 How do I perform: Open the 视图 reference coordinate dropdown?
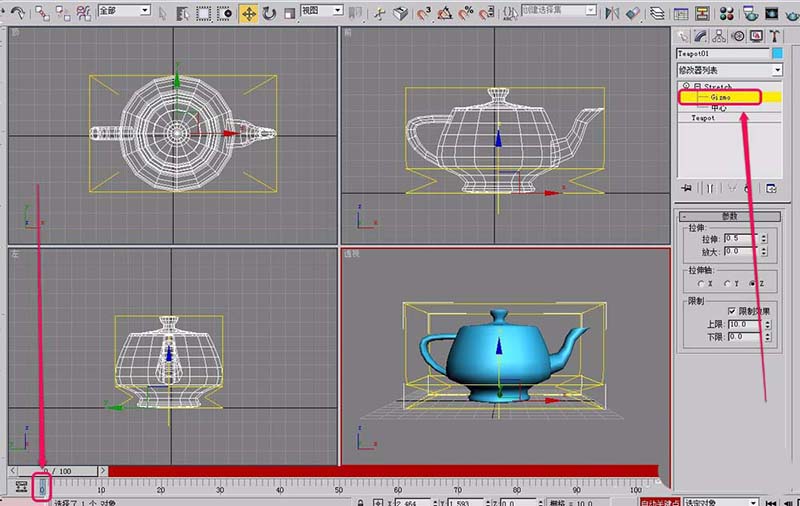pyautogui.click(x=322, y=10)
